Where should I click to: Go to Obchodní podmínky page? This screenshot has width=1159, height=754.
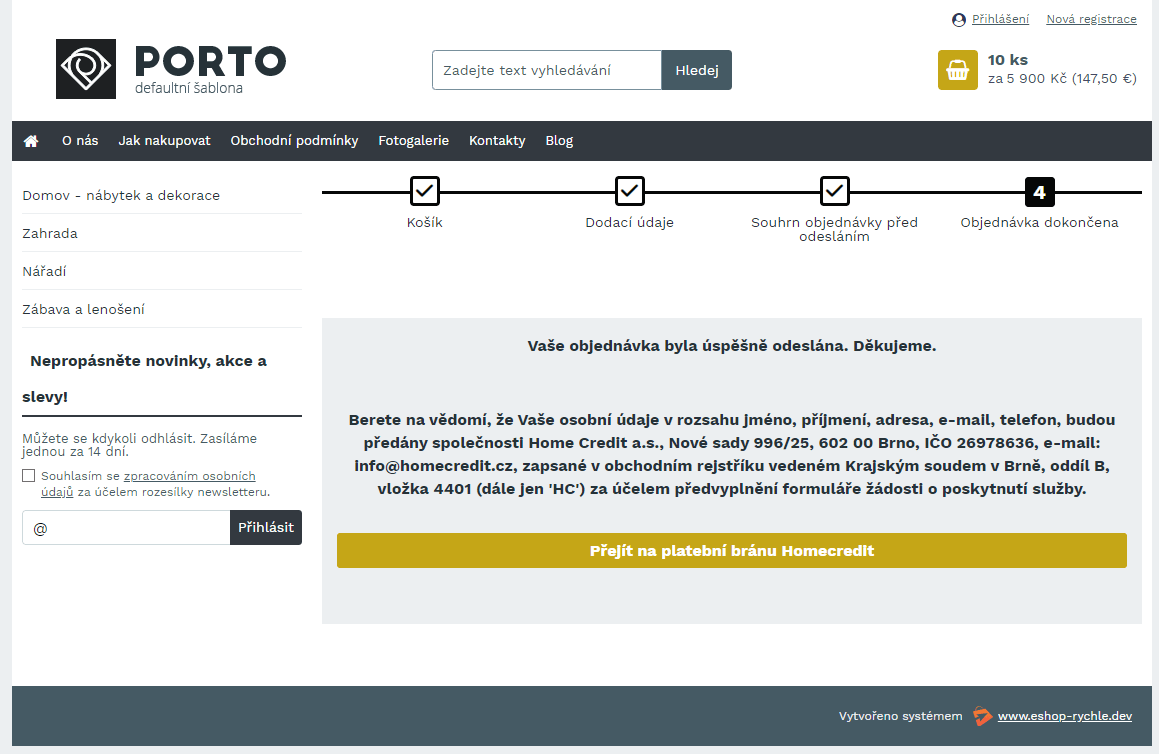294,140
